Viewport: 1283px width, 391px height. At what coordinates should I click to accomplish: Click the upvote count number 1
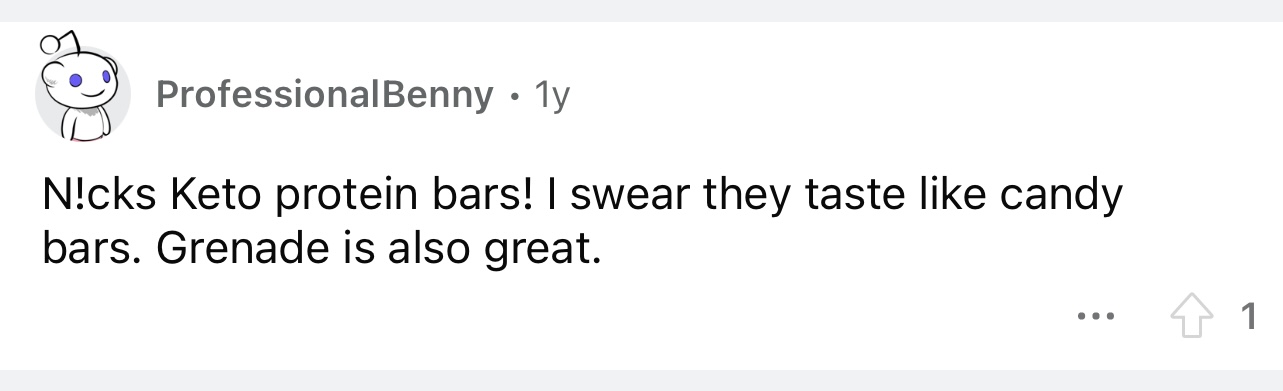click(1247, 319)
